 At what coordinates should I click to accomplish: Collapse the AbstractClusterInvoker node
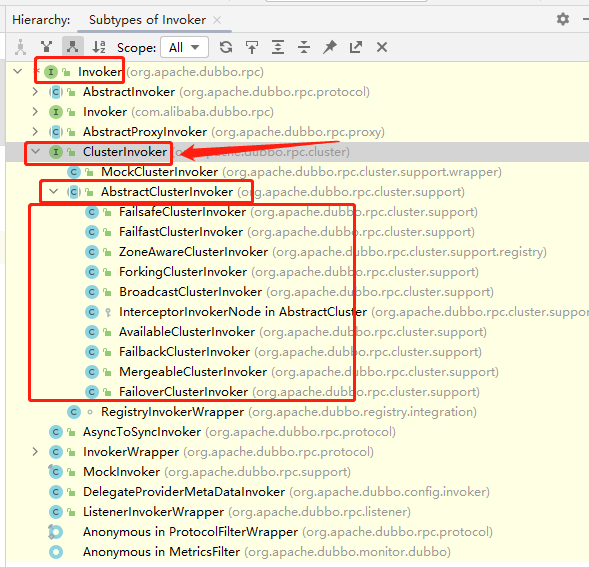click(54, 192)
